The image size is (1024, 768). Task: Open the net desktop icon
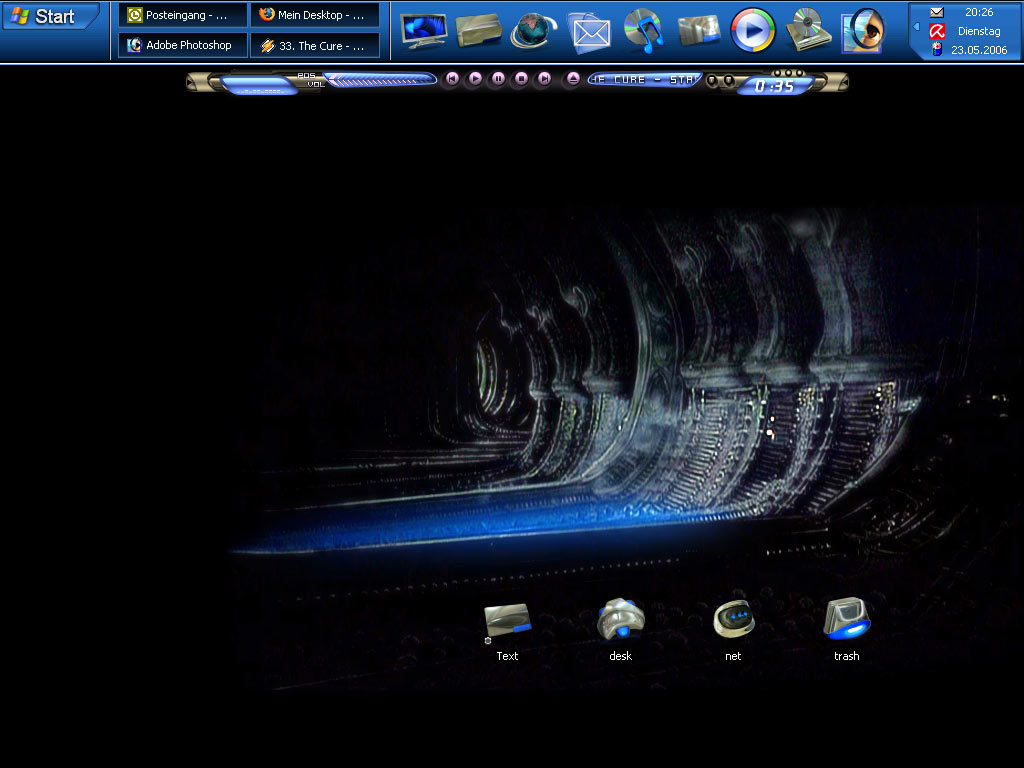[x=733, y=621]
